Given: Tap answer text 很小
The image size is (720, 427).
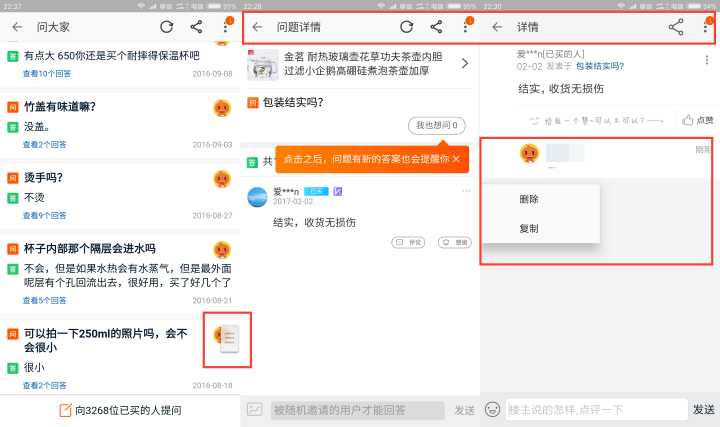Looking at the screenshot, I should (34, 367).
